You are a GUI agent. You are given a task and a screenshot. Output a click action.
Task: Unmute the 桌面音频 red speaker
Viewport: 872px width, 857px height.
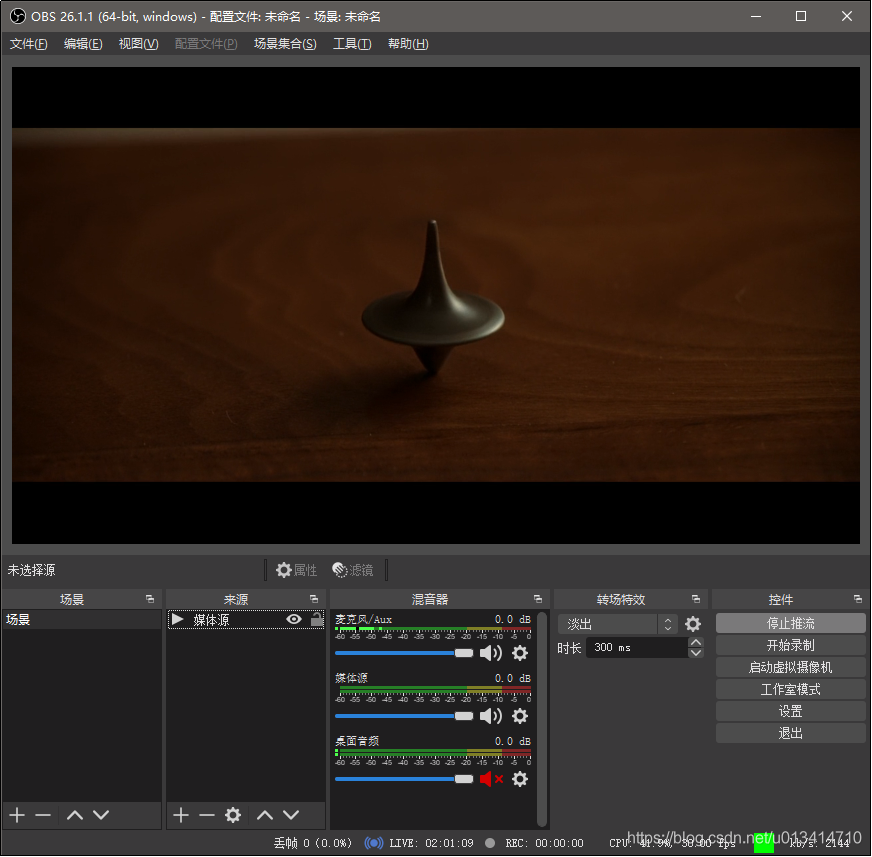pos(491,779)
